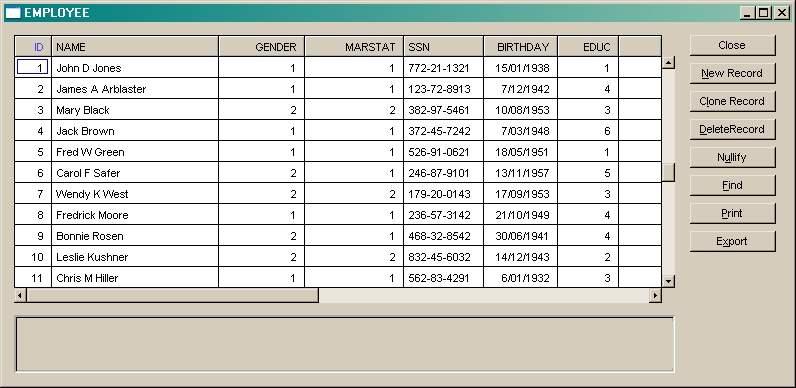Open the Find dialog
Viewport: 796px width, 388px height.
tap(732, 185)
